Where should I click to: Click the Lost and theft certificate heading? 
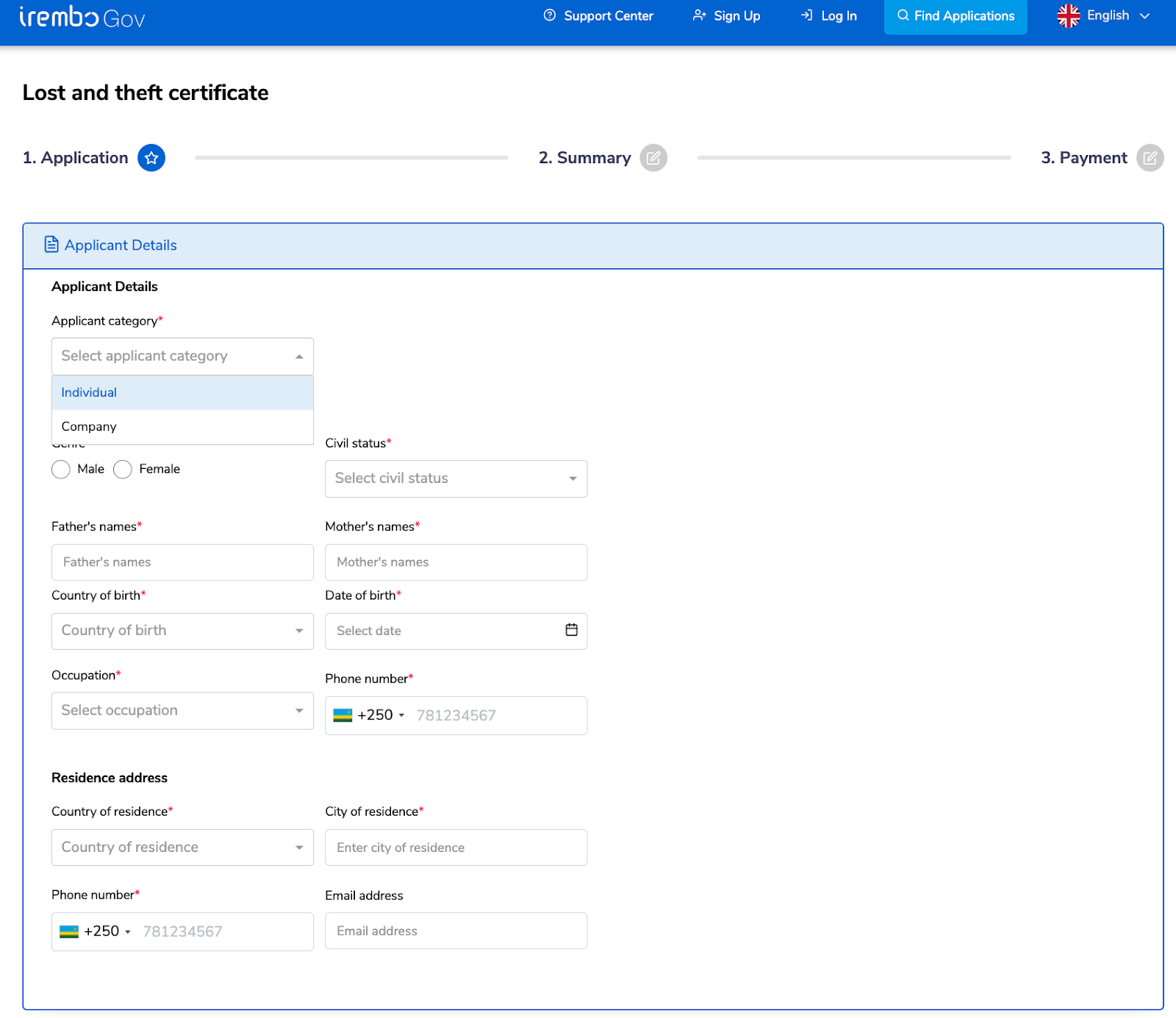tap(146, 93)
